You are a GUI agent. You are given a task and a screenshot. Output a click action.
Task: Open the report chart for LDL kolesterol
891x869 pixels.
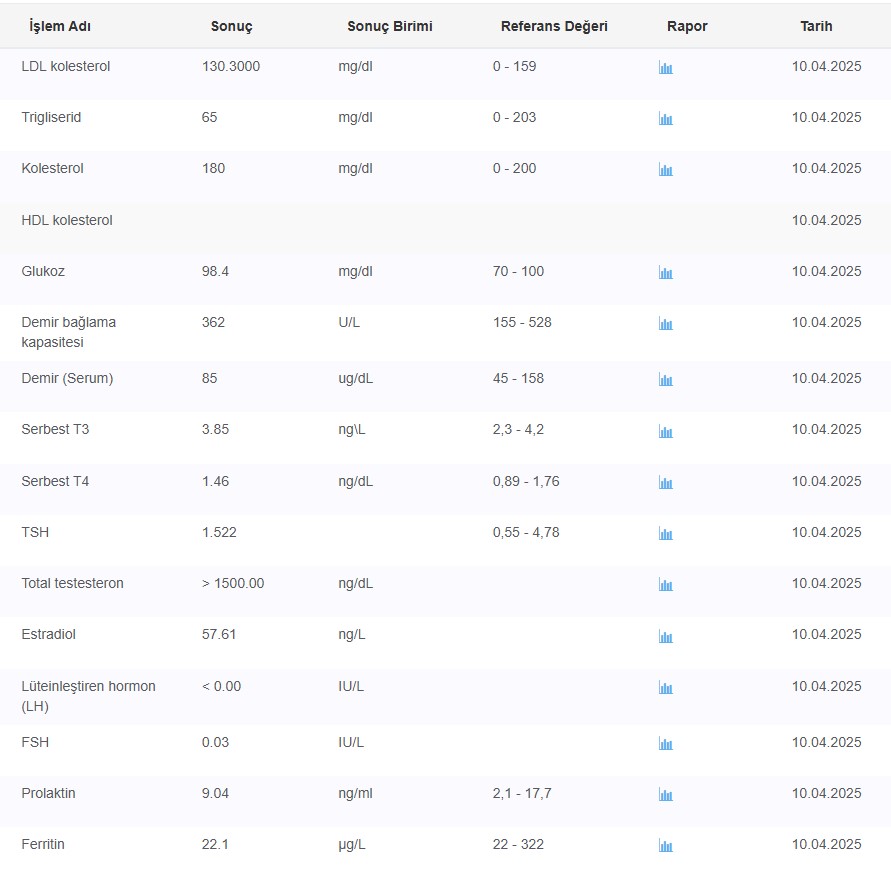(x=665, y=68)
